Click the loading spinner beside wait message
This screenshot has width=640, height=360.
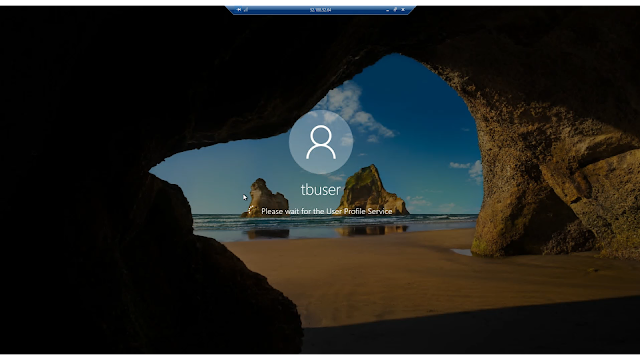251,211
